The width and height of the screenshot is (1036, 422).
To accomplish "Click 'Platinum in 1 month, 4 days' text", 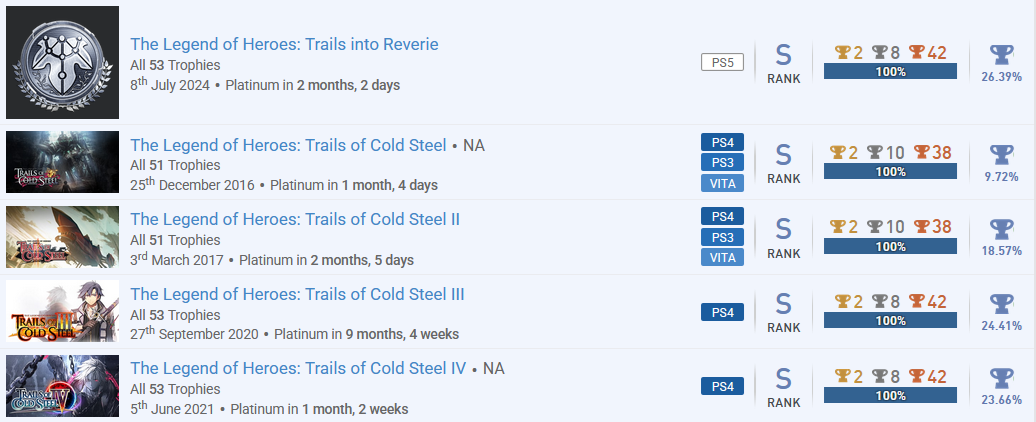I will pos(354,185).
